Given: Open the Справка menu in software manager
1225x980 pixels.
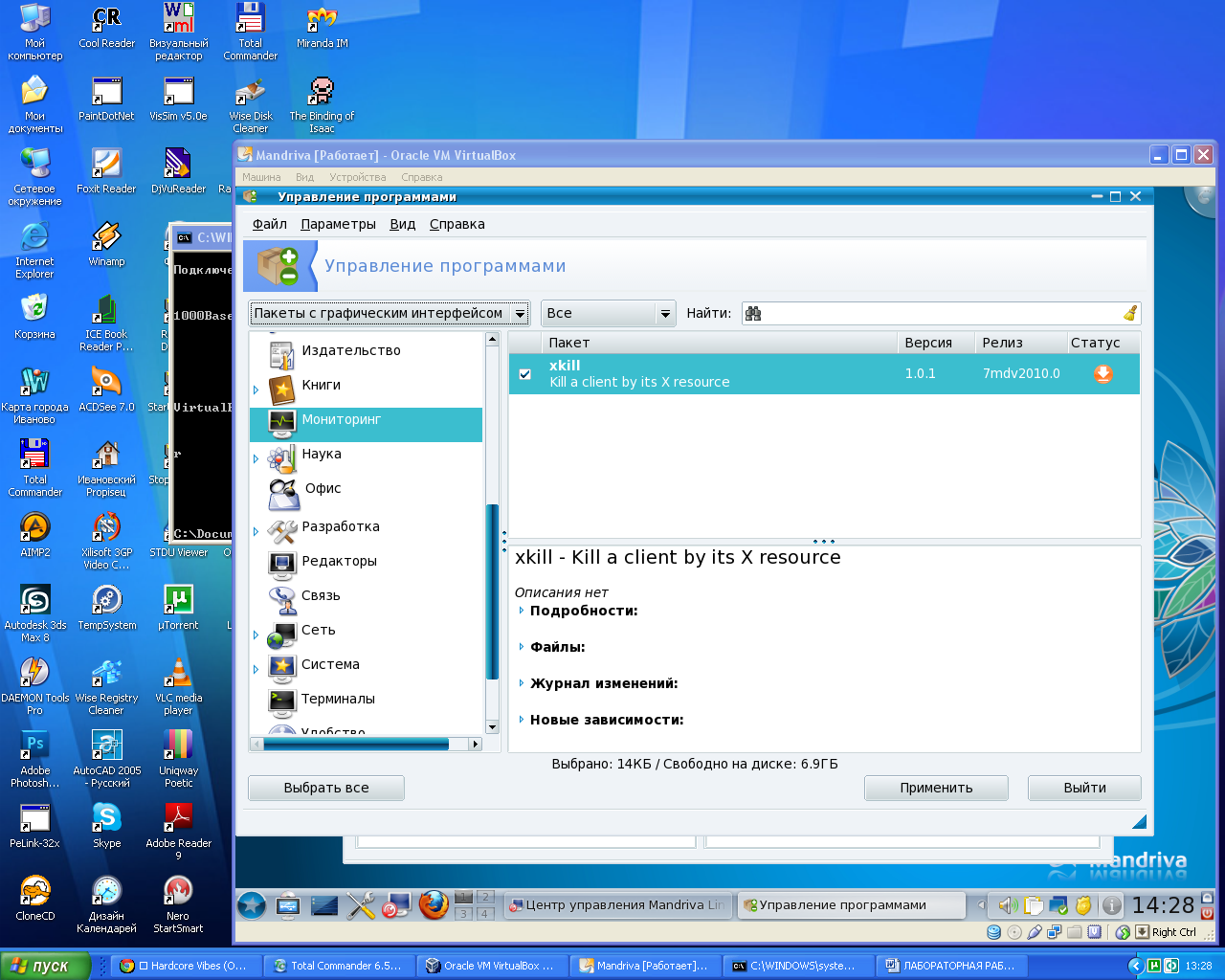Looking at the screenshot, I should (457, 224).
